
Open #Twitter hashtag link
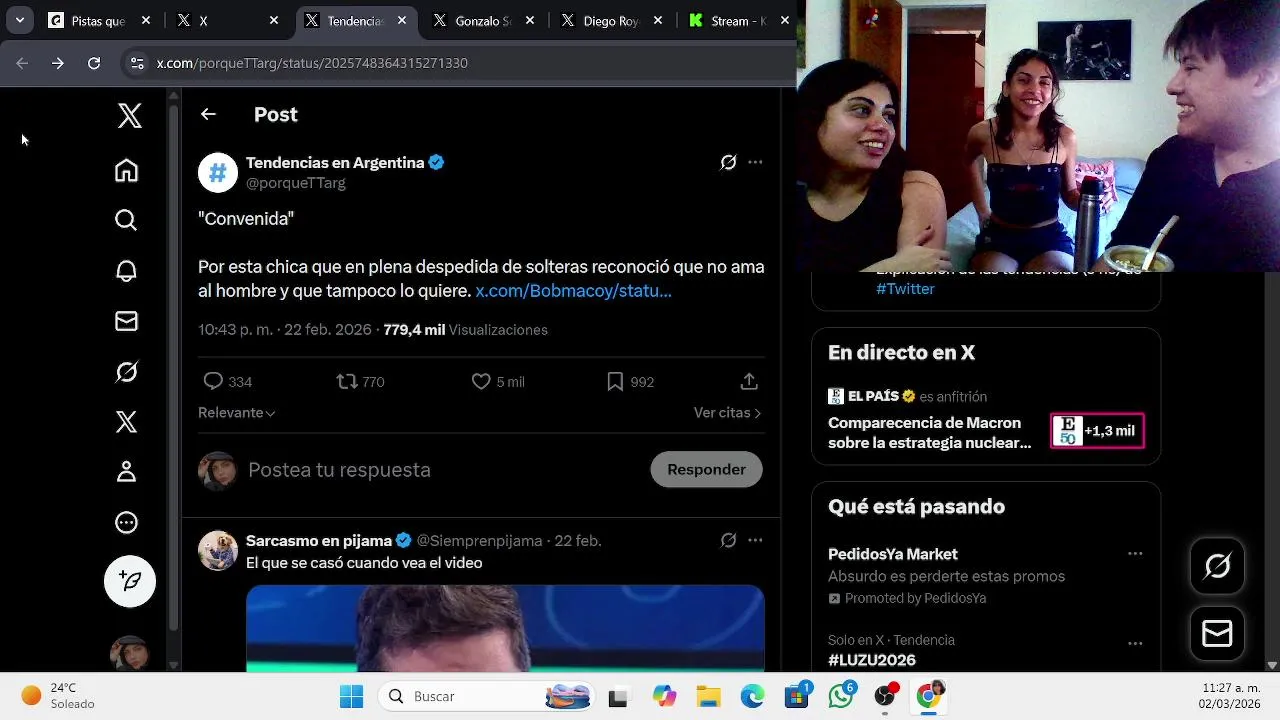coord(905,289)
